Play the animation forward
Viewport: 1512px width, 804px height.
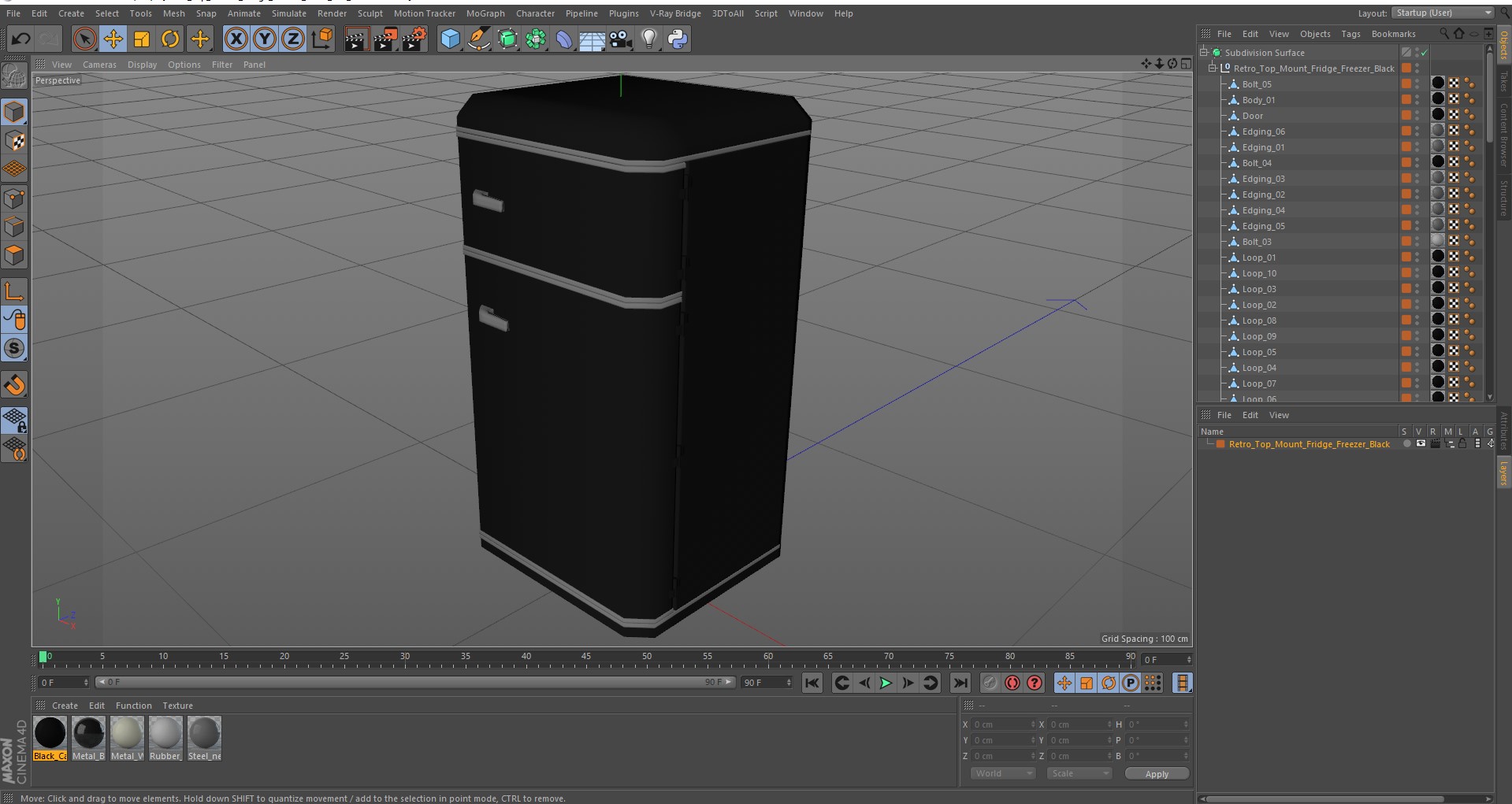(886, 683)
